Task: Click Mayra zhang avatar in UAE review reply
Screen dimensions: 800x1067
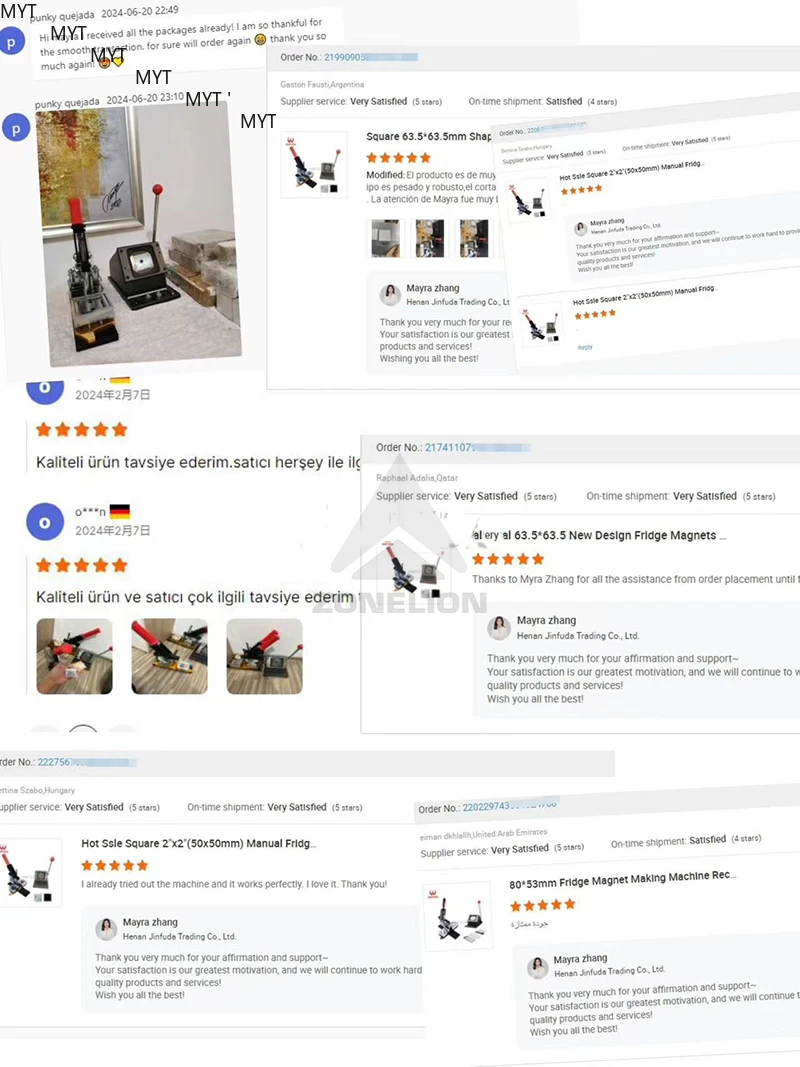Action: click(x=538, y=967)
